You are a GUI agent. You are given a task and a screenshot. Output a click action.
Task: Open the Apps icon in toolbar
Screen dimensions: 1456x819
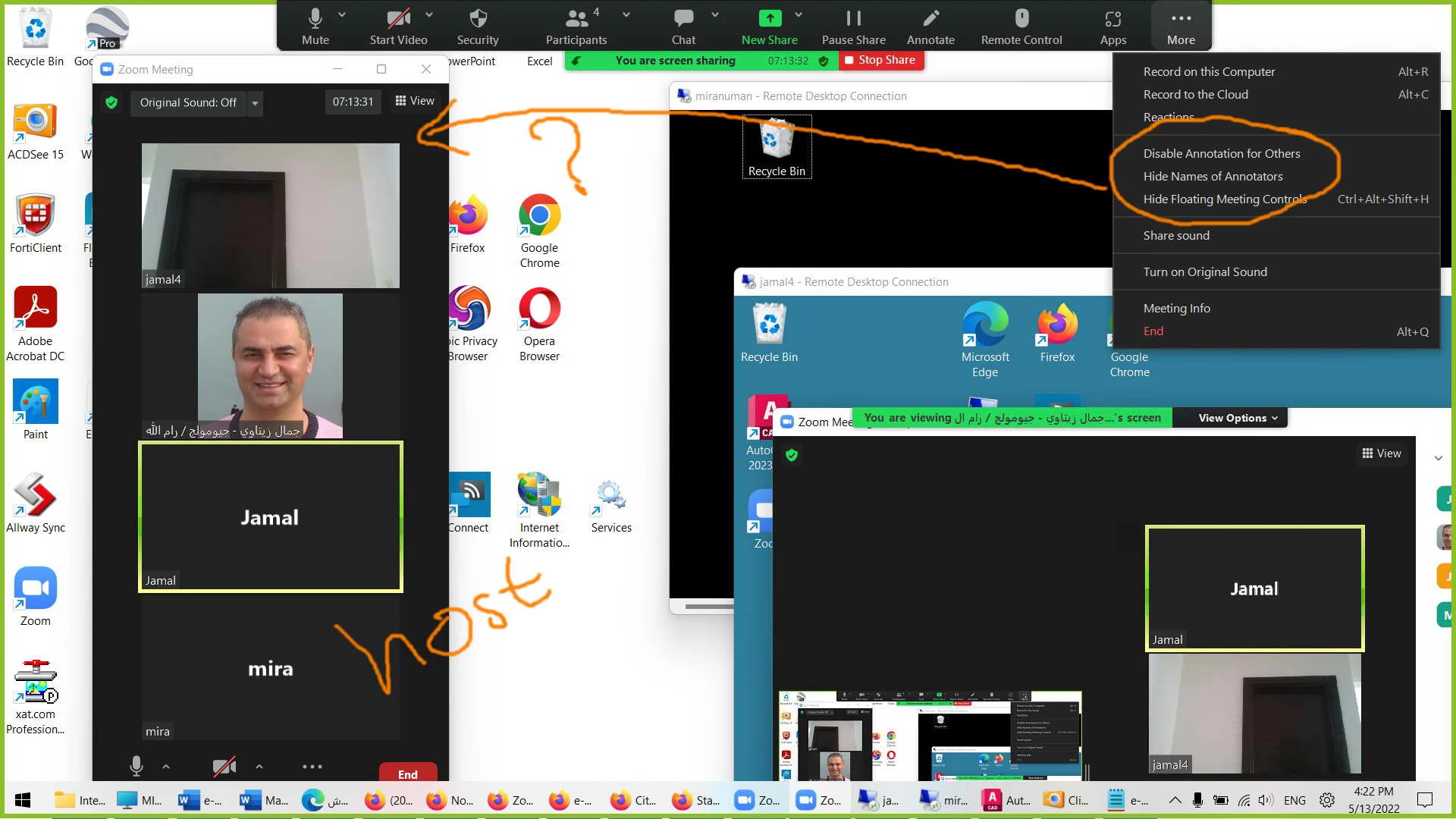tap(1112, 18)
